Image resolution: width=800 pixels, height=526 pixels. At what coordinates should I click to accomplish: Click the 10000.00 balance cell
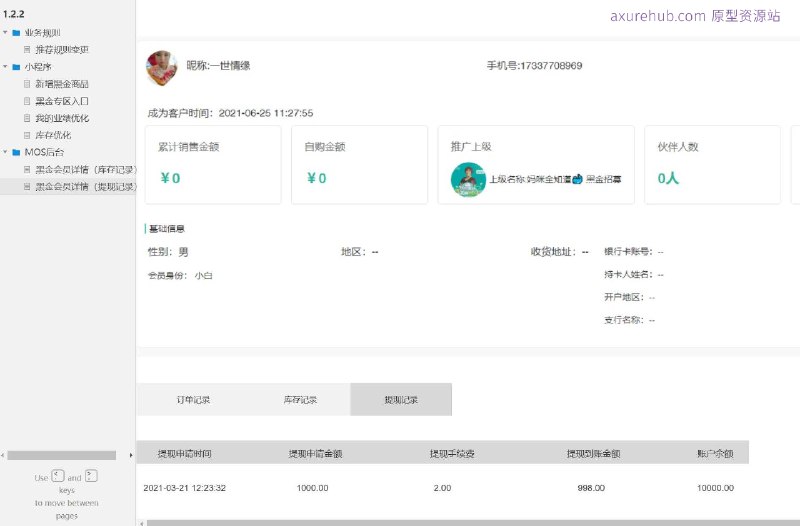tap(715, 488)
